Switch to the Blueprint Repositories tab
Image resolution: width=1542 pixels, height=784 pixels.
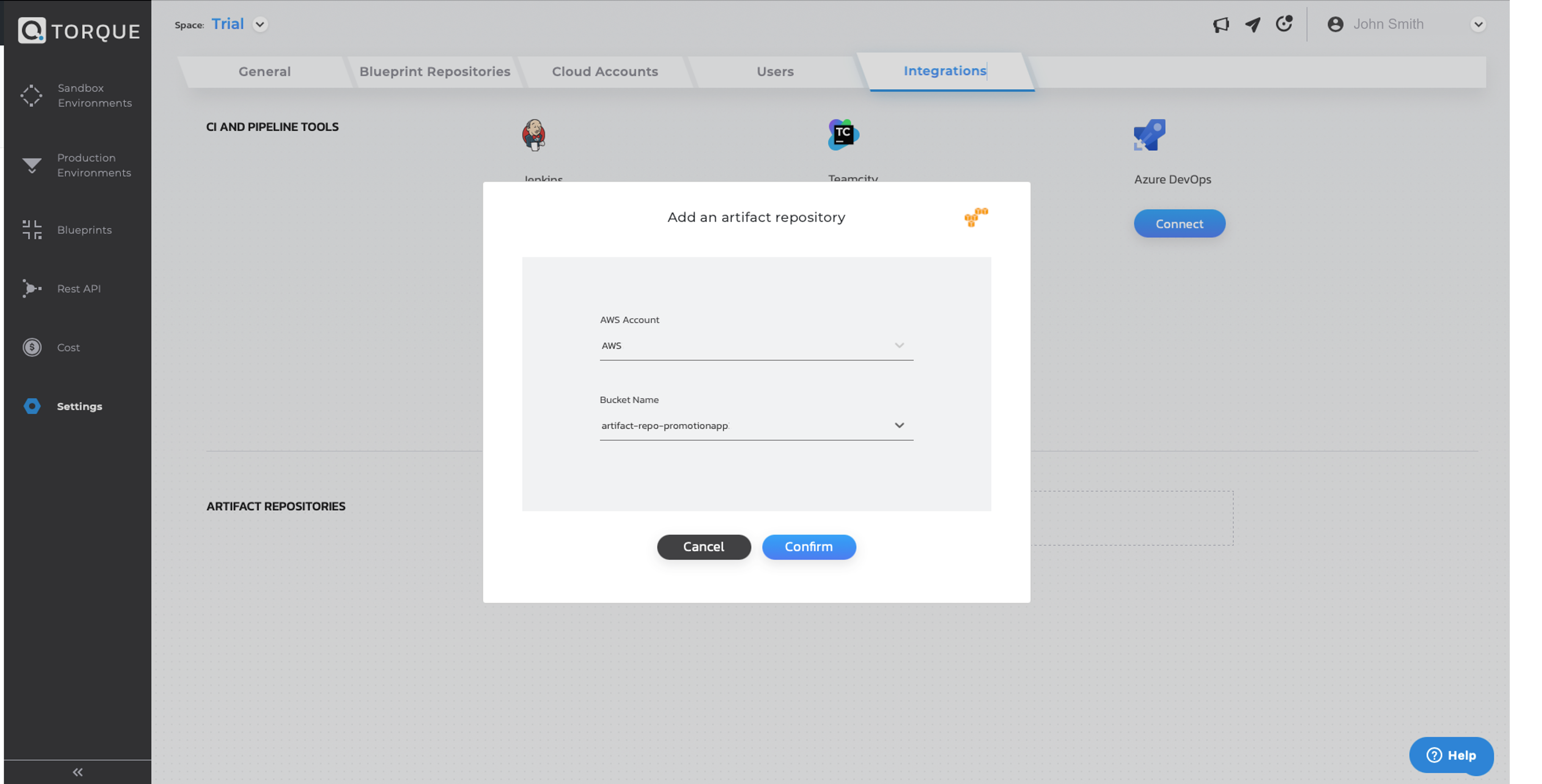pos(435,72)
